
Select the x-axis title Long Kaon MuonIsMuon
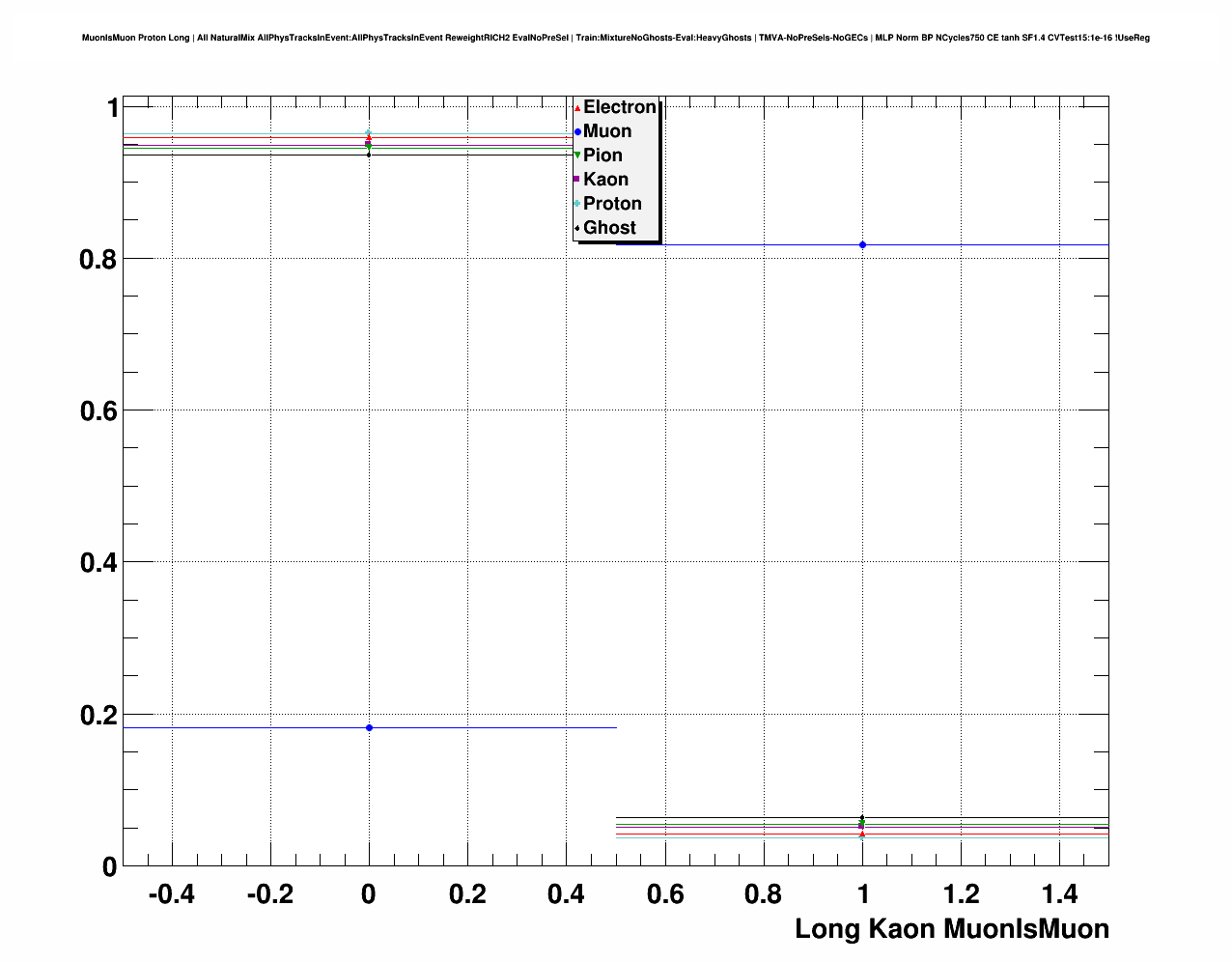pyautogui.click(x=951, y=929)
